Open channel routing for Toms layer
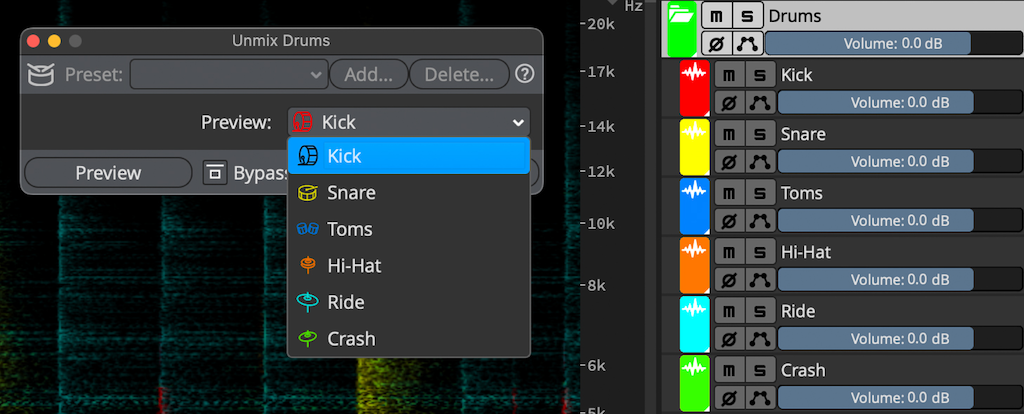This screenshot has width=1024, height=414. (760, 221)
